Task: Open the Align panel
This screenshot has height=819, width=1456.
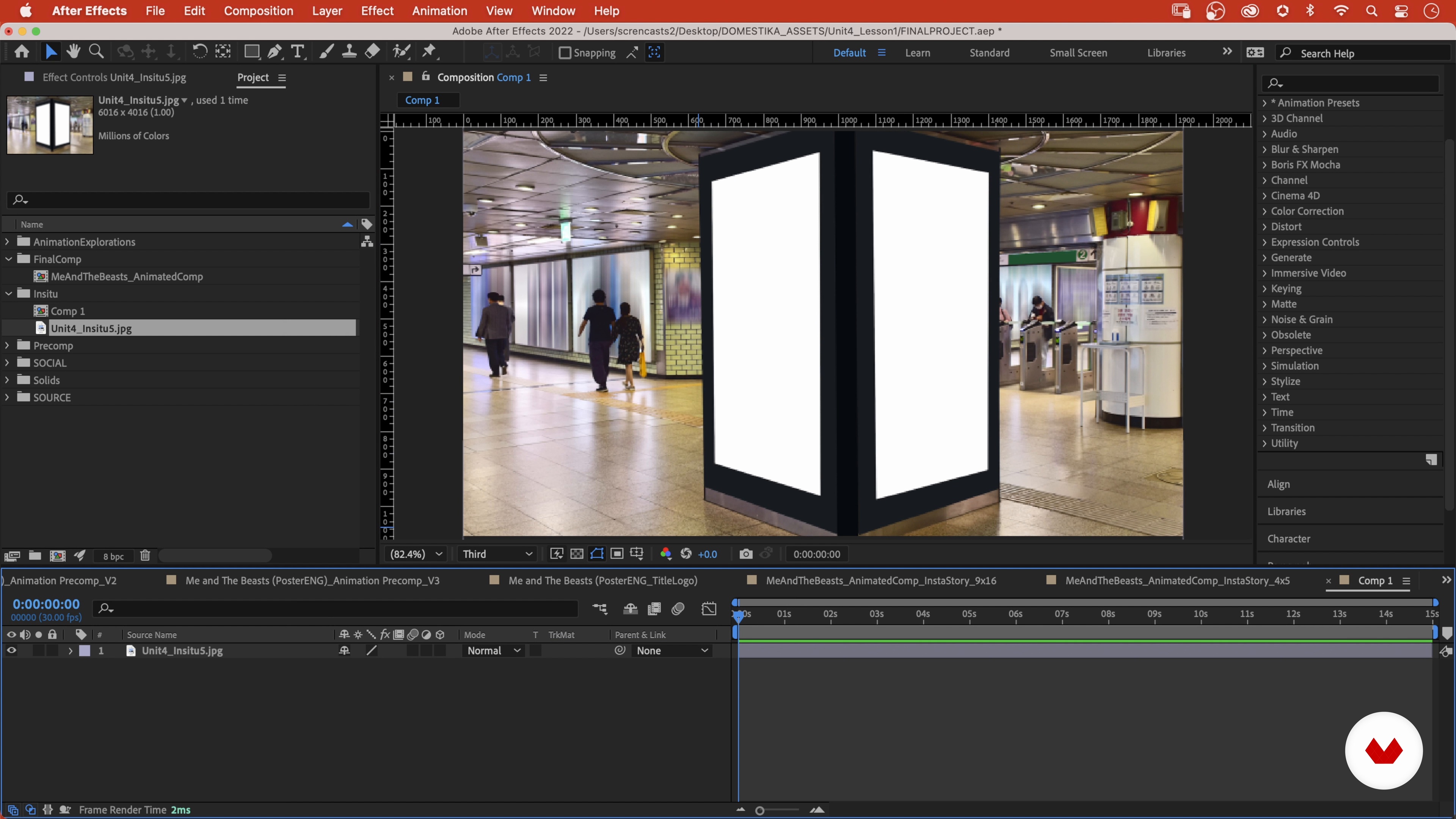Action: (1278, 485)
